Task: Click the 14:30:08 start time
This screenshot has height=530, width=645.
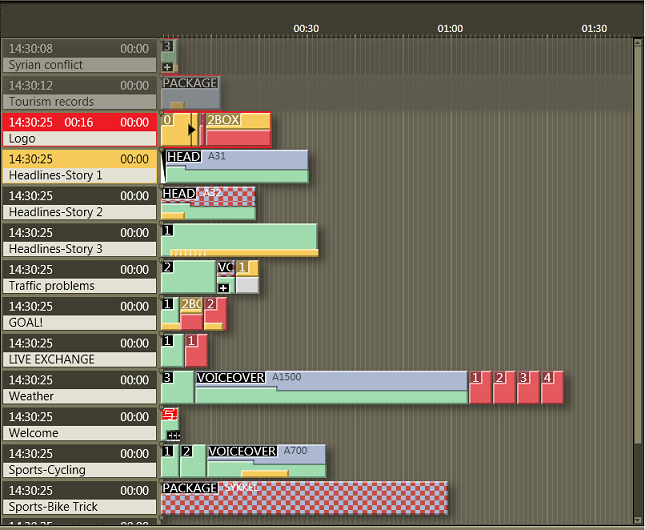Action: (31, 49)
